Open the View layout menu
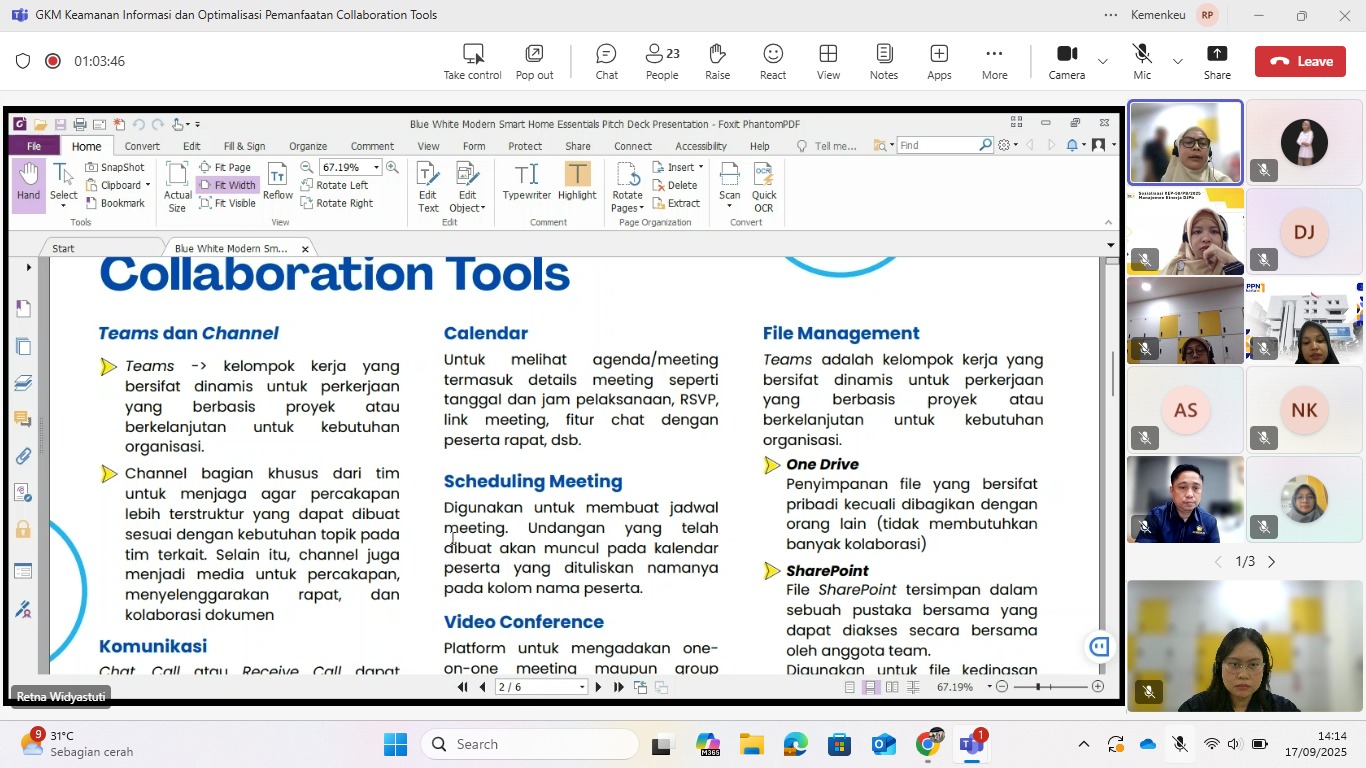1366x768 pixels. tap(828, 61)
